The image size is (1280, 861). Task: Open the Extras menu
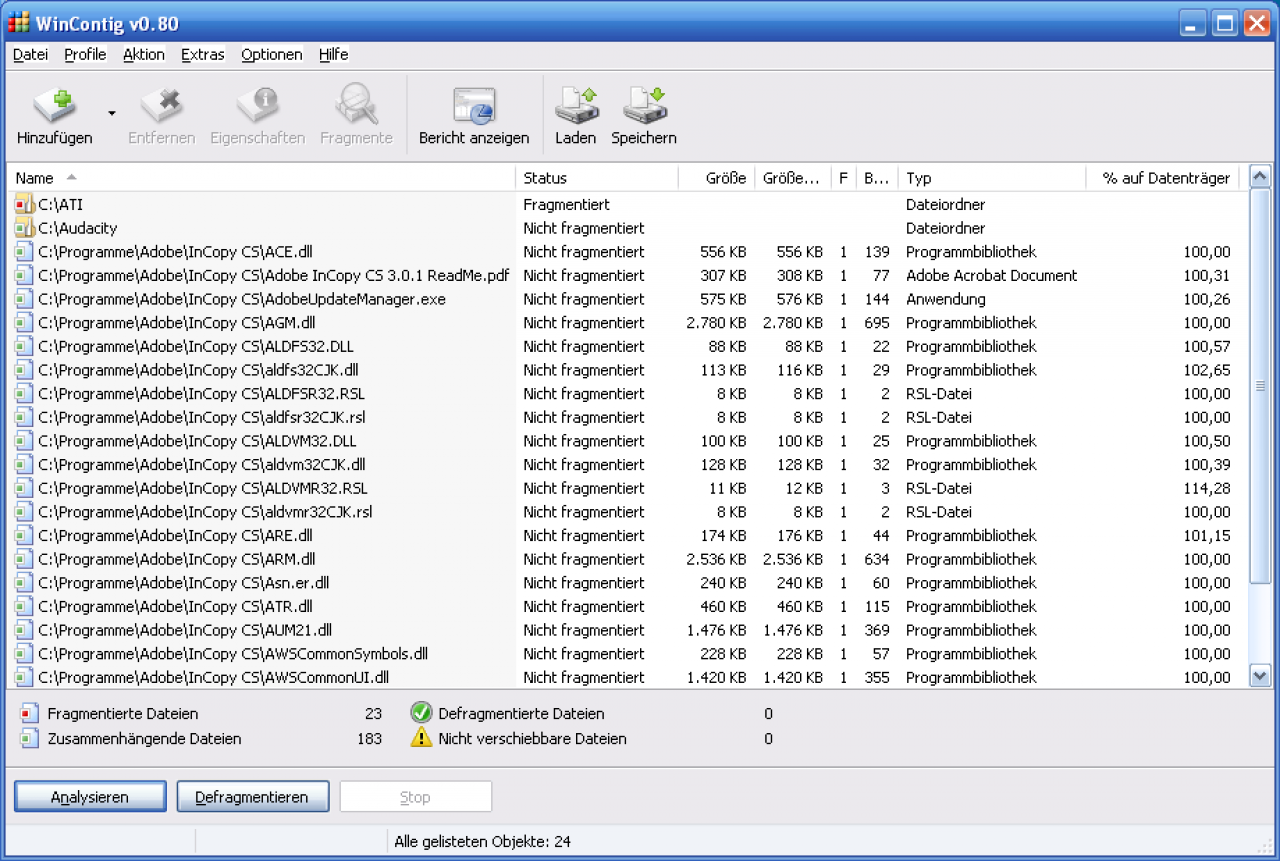(x=203, y=55)
